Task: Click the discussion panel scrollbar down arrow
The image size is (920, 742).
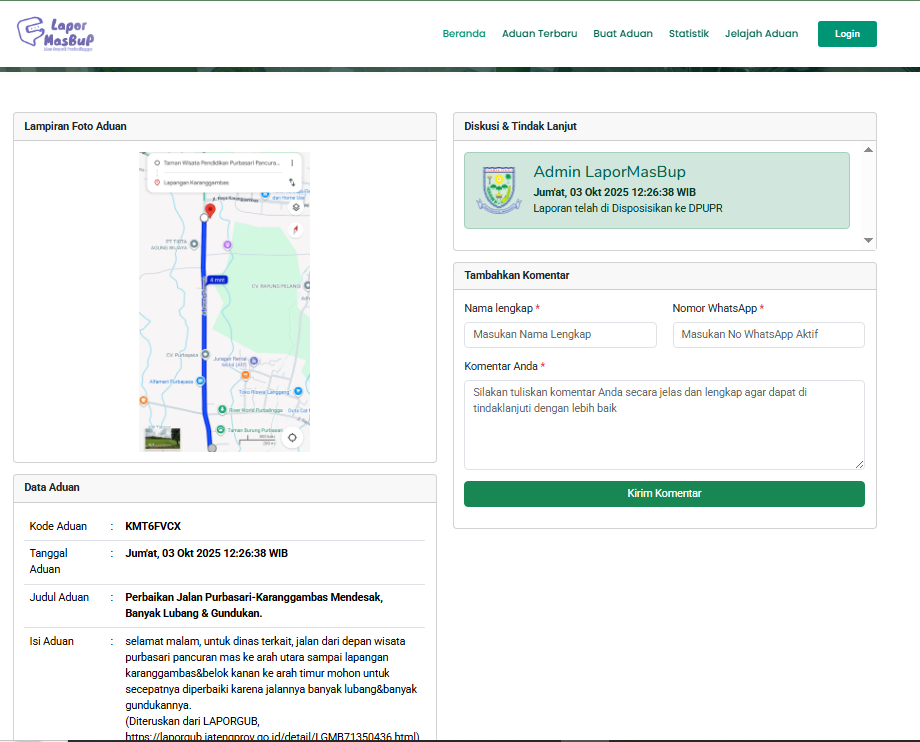Action: [868, 241]
